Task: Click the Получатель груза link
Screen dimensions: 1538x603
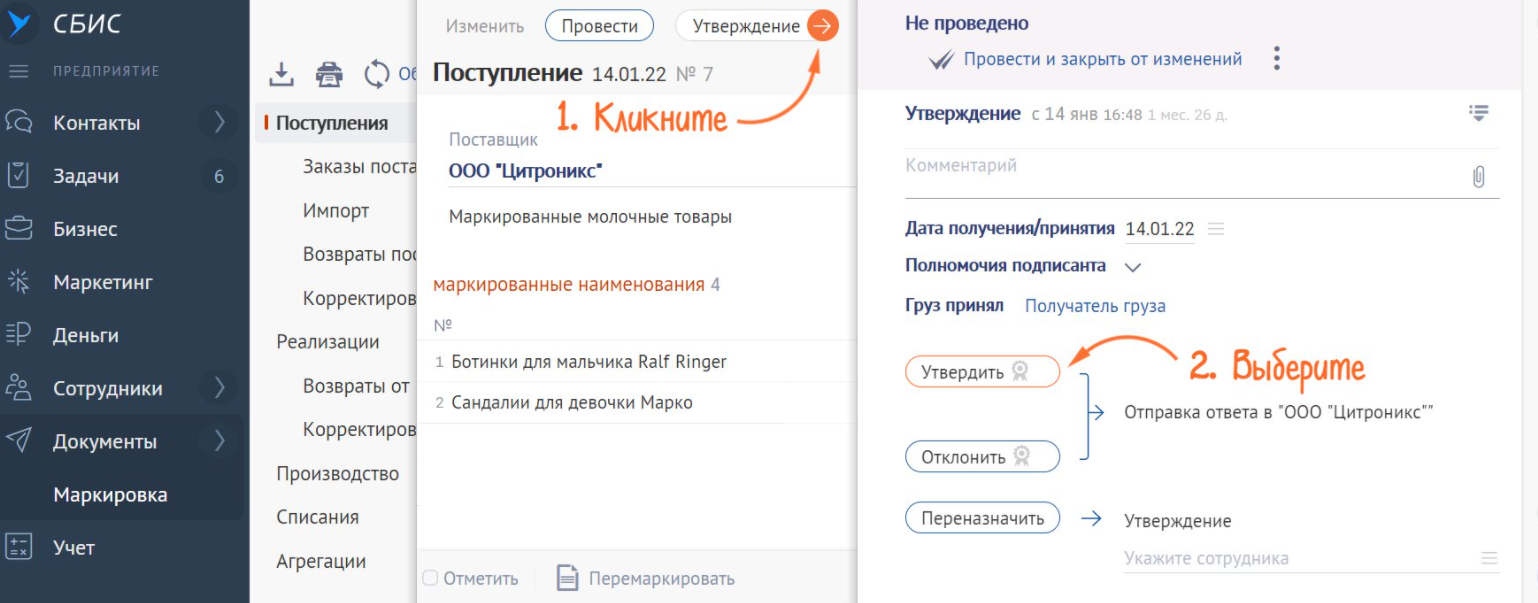Action: pos(1095,306)
